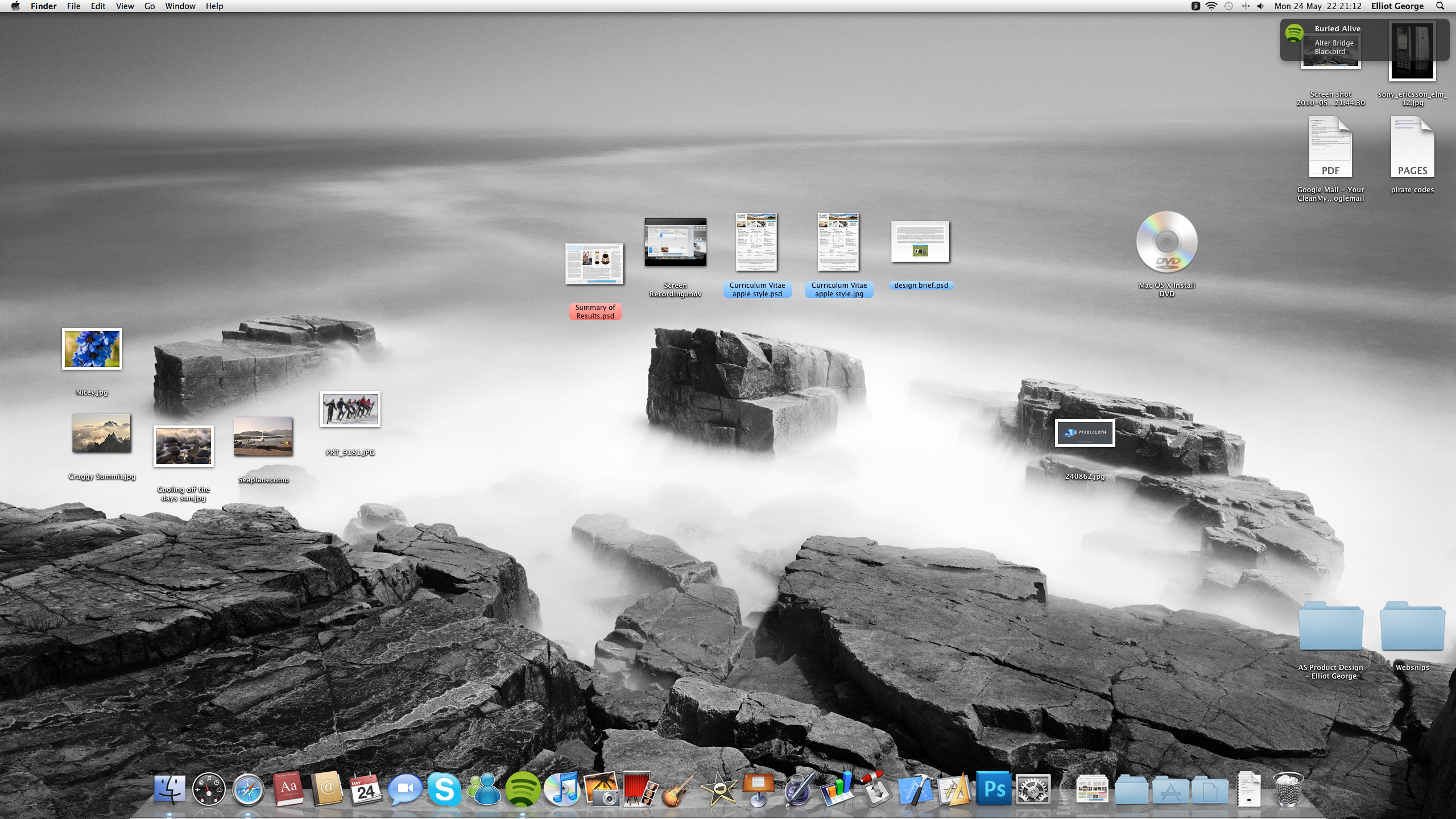The width and height of the screenshot is (1456, 819).
Task: Open the Window menu
Action: (x=180, y=6)
